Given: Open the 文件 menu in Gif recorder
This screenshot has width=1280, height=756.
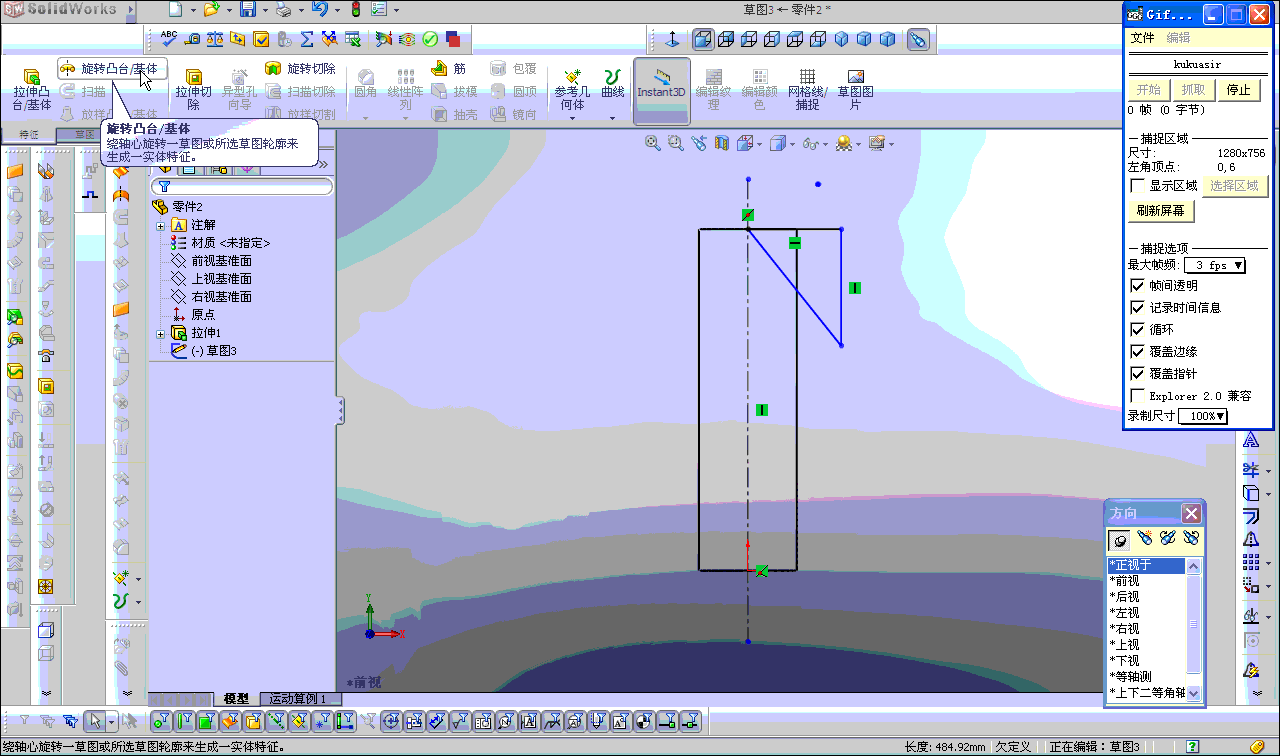Looking at the screenshot, I should (1142, 38).
